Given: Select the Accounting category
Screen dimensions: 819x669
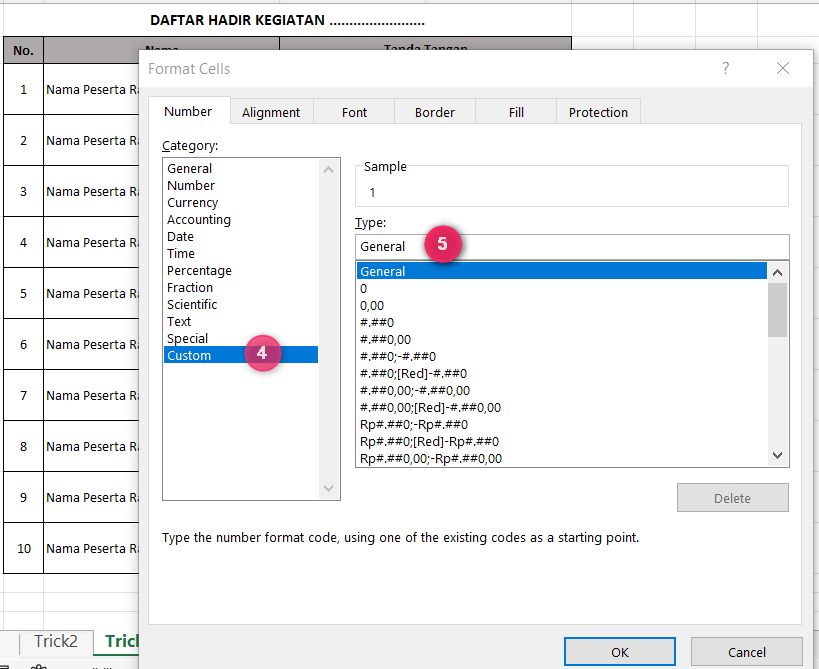Looking at the screenshot, I should (199, 220).
